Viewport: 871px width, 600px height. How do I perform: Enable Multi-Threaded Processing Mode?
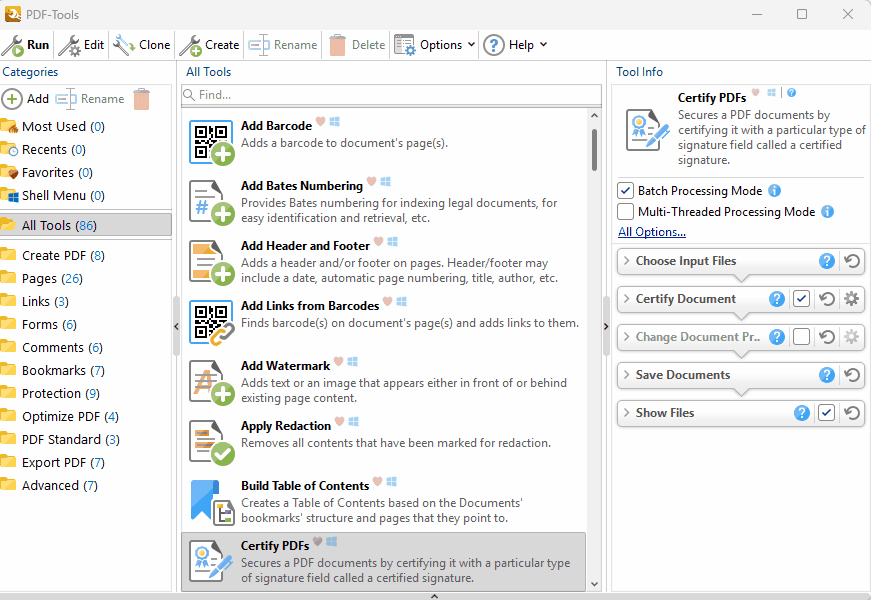(x=626, y=212)
